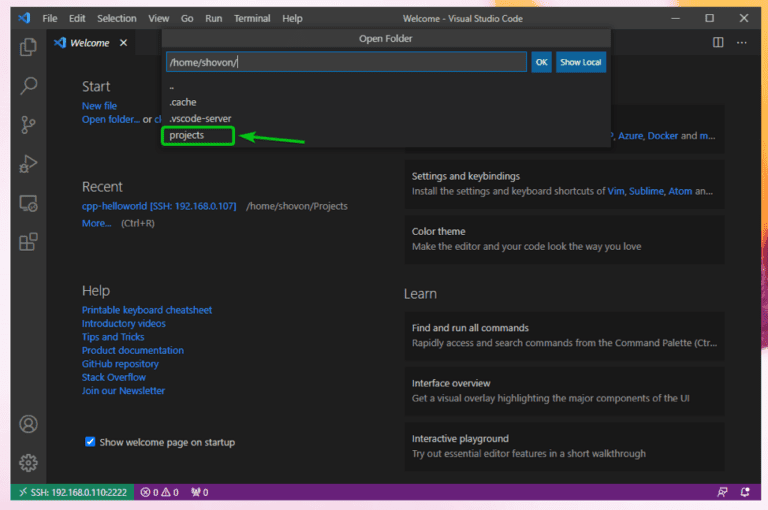Open the Search view icon

[x=28, y=86]
